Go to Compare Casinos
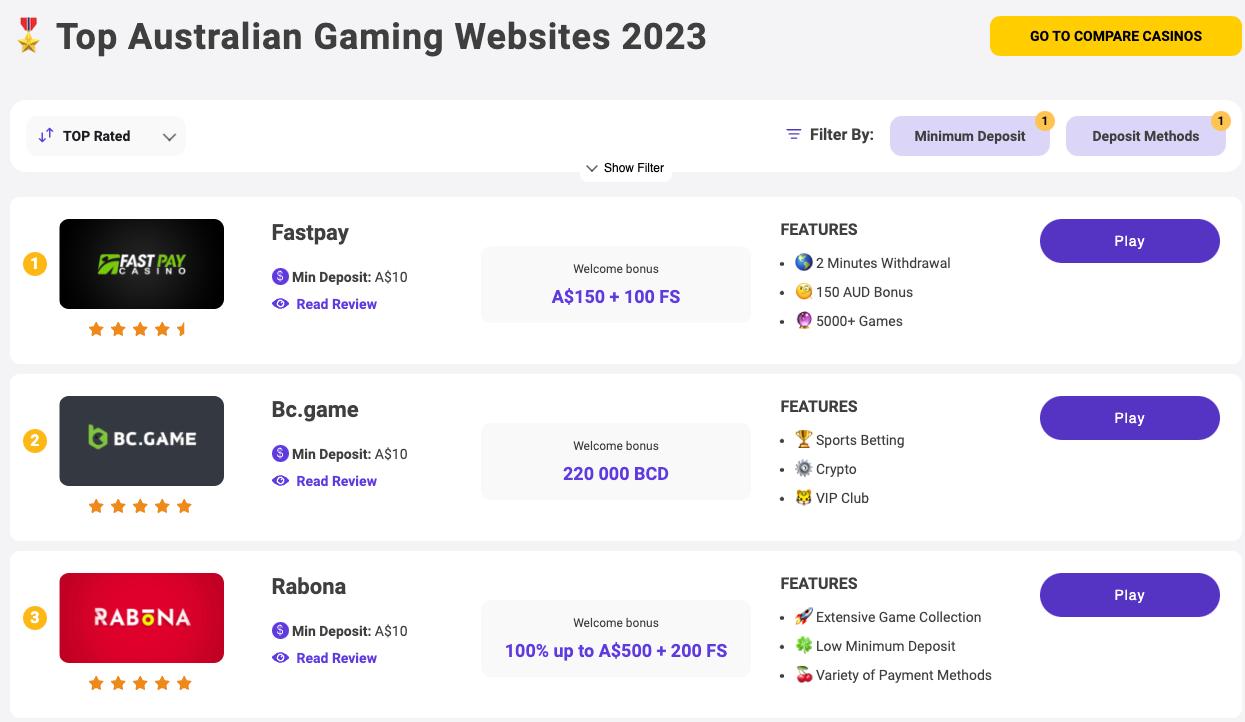This screenshot has height=722, width=1245. (1116, 36)
